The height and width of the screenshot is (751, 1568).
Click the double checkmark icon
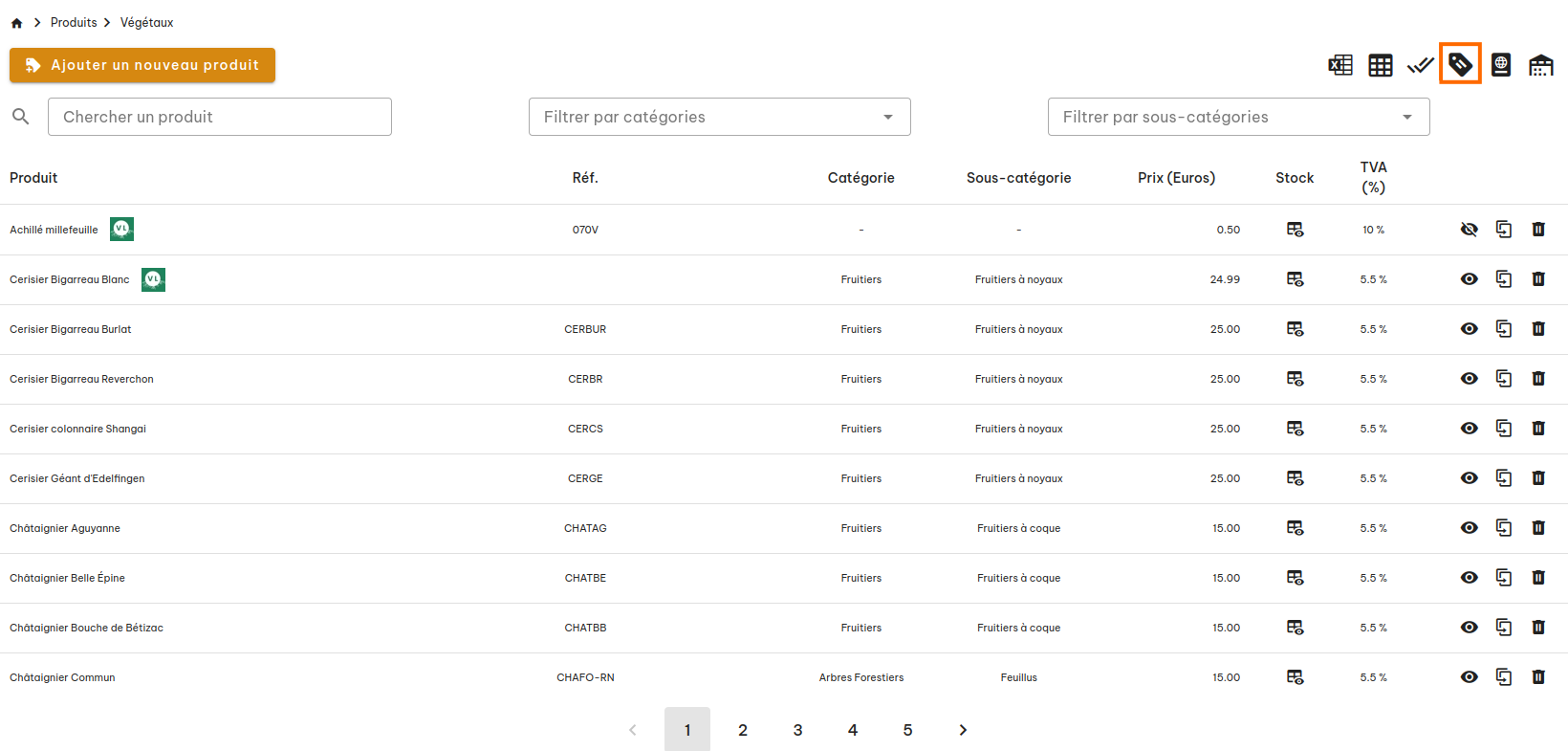pos(1421,65)
